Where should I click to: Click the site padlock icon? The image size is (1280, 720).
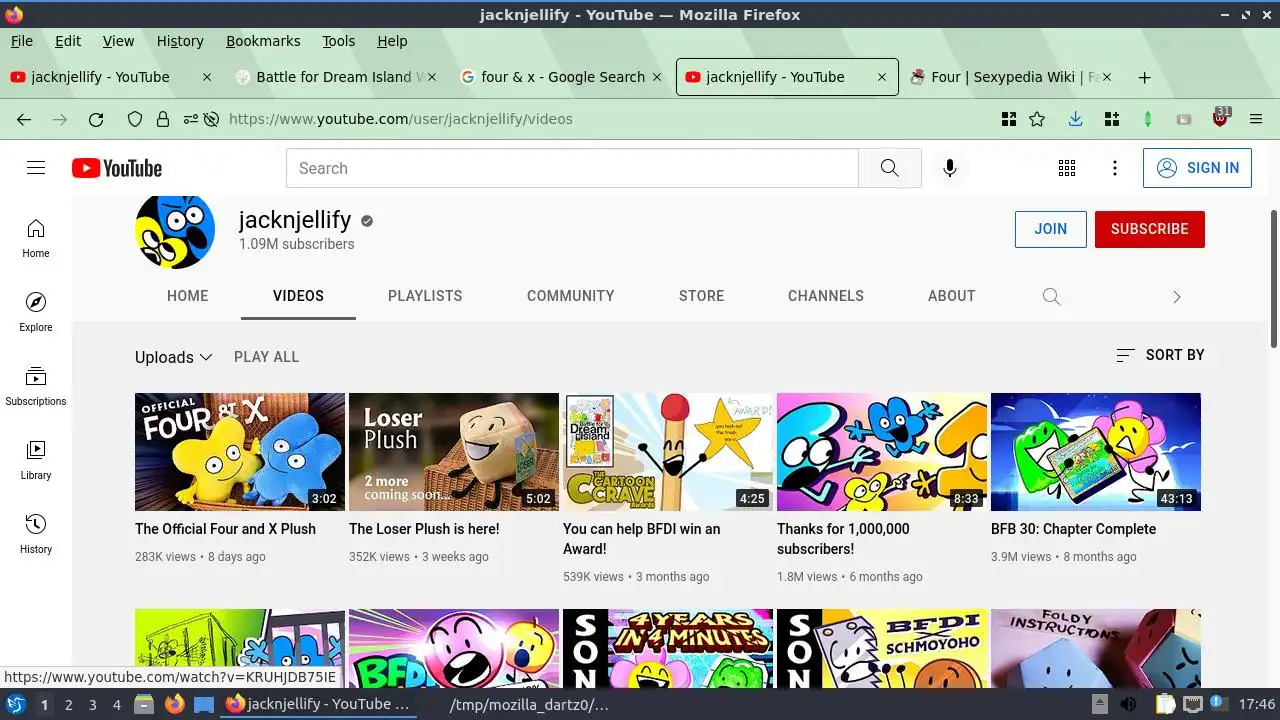[x=162, y=119]
